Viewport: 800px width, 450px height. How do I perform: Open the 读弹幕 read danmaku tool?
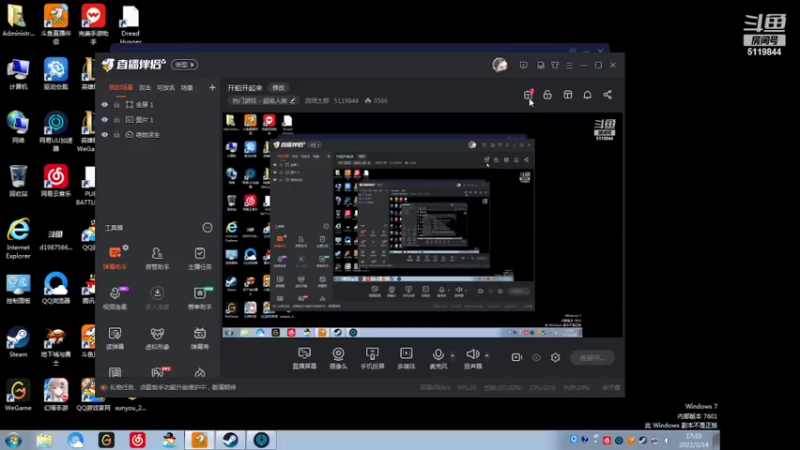pyautogui.click(x=115, y=338)
